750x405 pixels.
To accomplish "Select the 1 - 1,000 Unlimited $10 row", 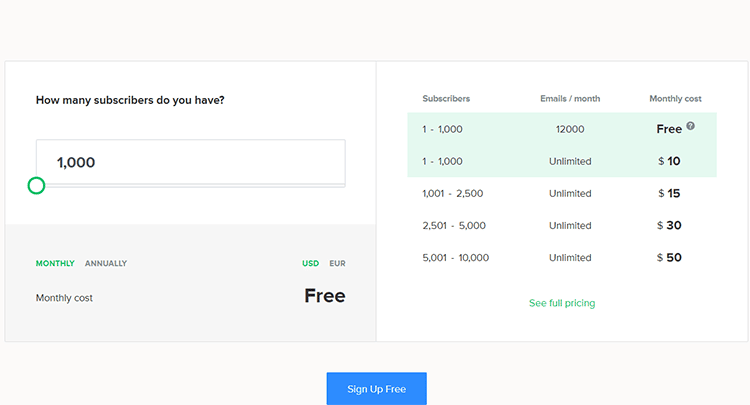I will [x=561, y=161].
